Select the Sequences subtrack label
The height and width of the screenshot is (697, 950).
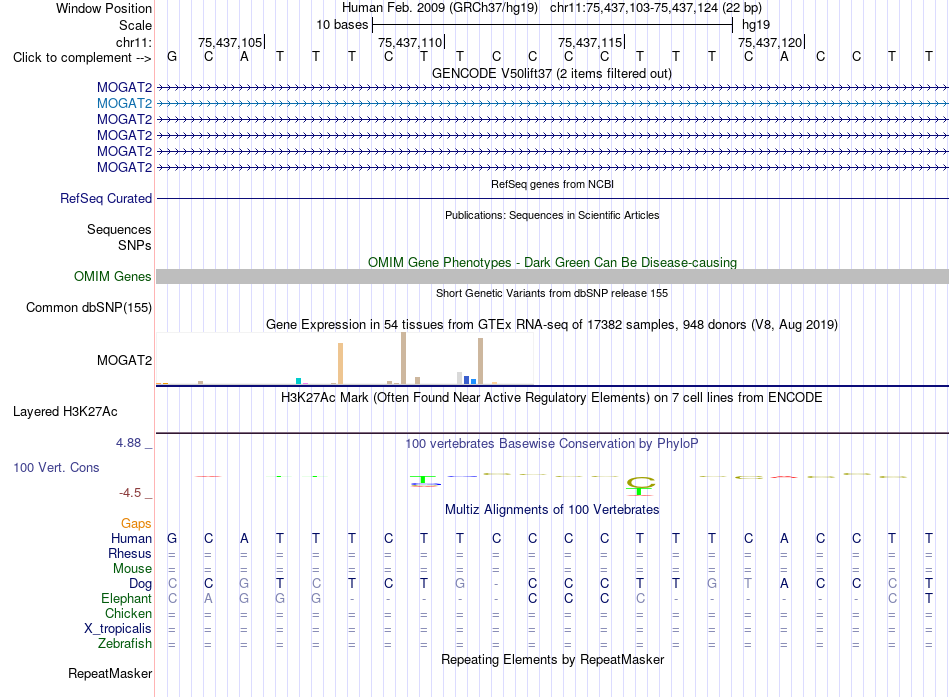click(x=119, y=229)
